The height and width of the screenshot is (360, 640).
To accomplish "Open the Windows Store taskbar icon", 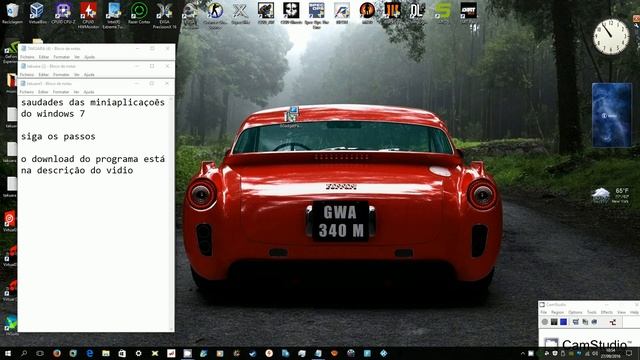I will [122, 353].
